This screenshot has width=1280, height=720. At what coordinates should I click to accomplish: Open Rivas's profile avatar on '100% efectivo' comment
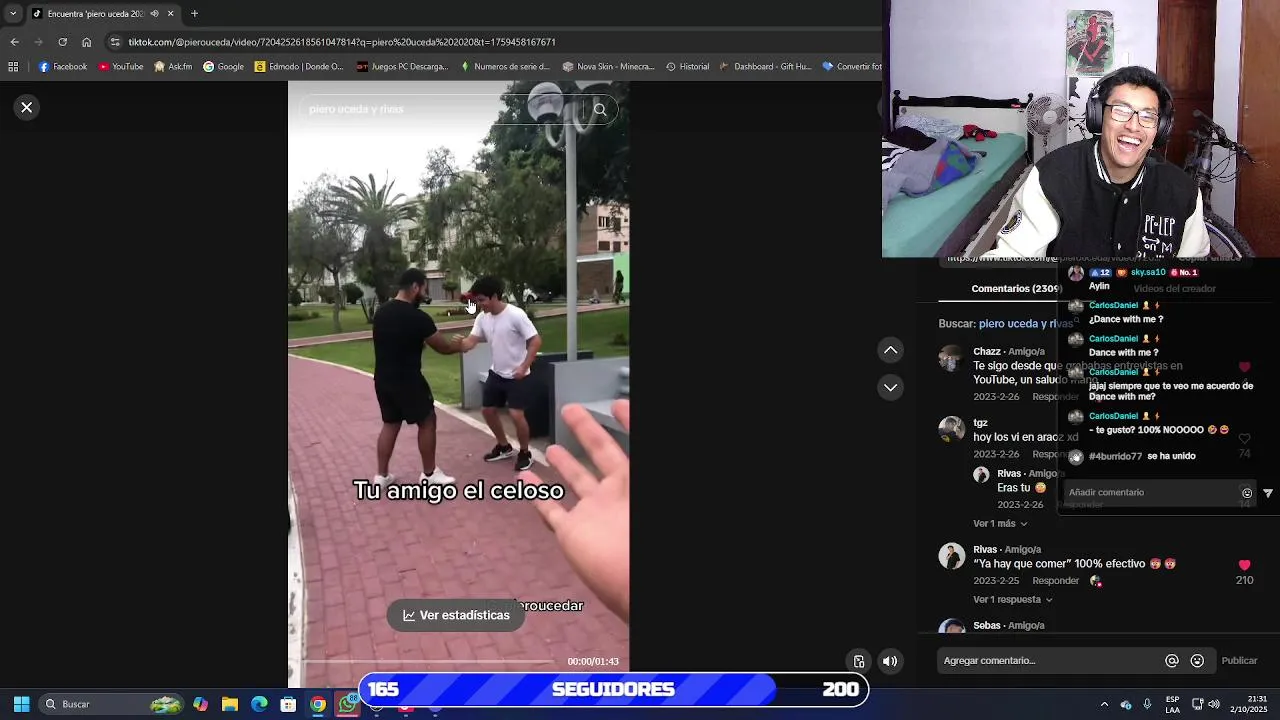951,556
